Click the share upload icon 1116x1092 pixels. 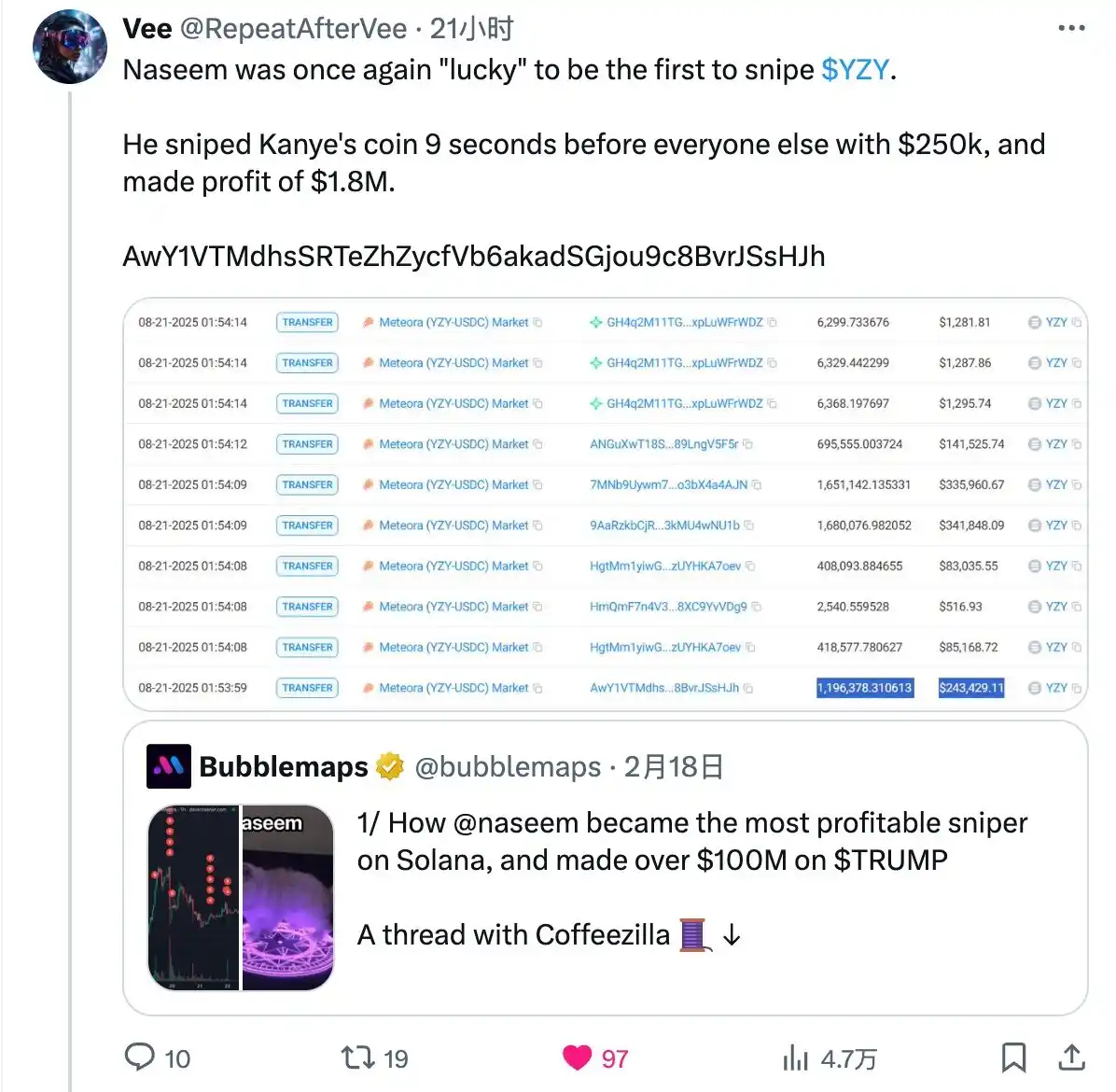coord(1071,1057)
